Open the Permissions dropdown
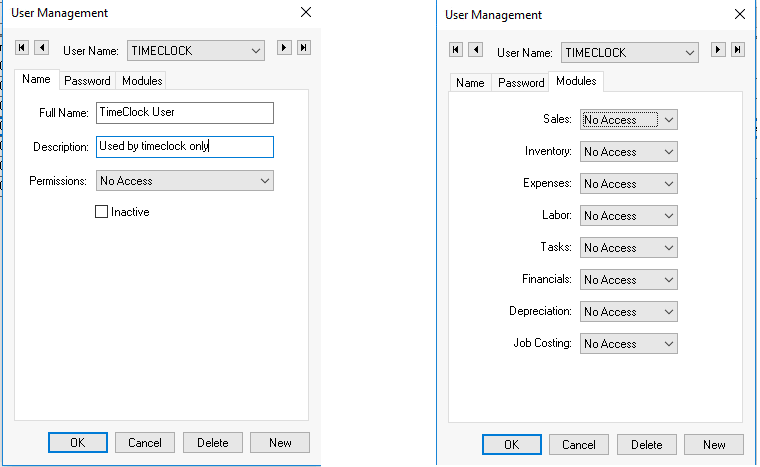Screen dimensions: 760x467 [x=185, y=181]
